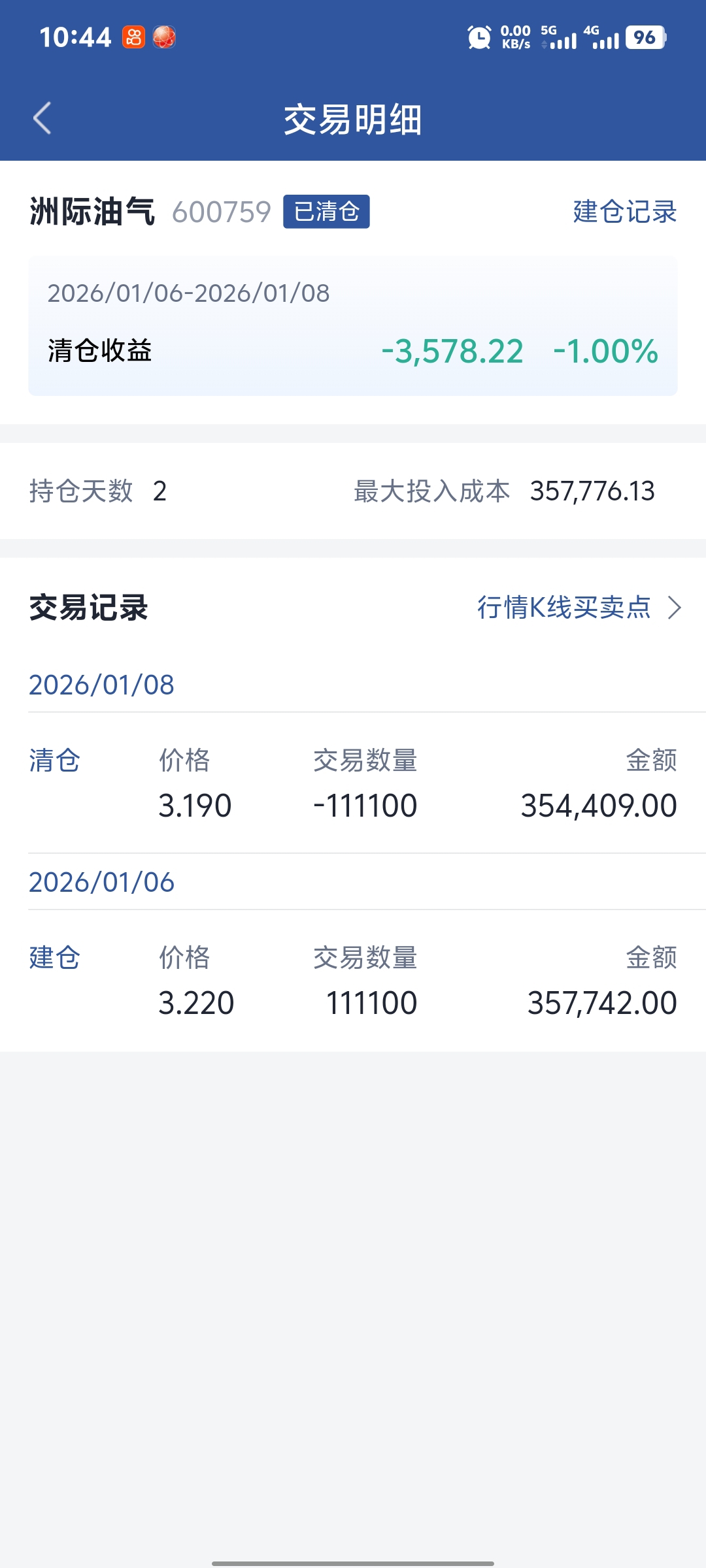
Task: Tap the 建仓 transaction record label
Action: pyautogui.click(x=54, y=958)
